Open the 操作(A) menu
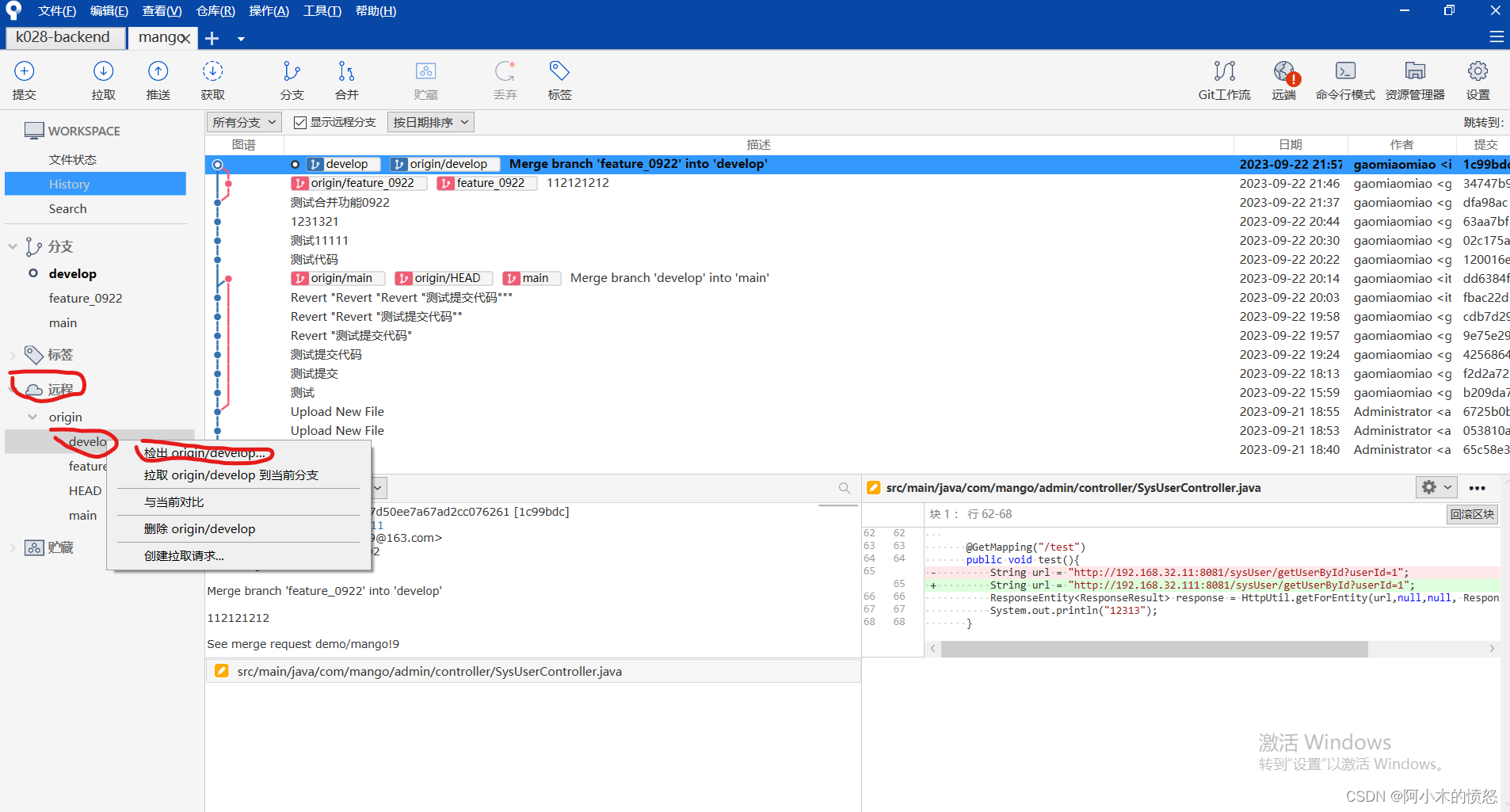 click(x=269, y=11)
